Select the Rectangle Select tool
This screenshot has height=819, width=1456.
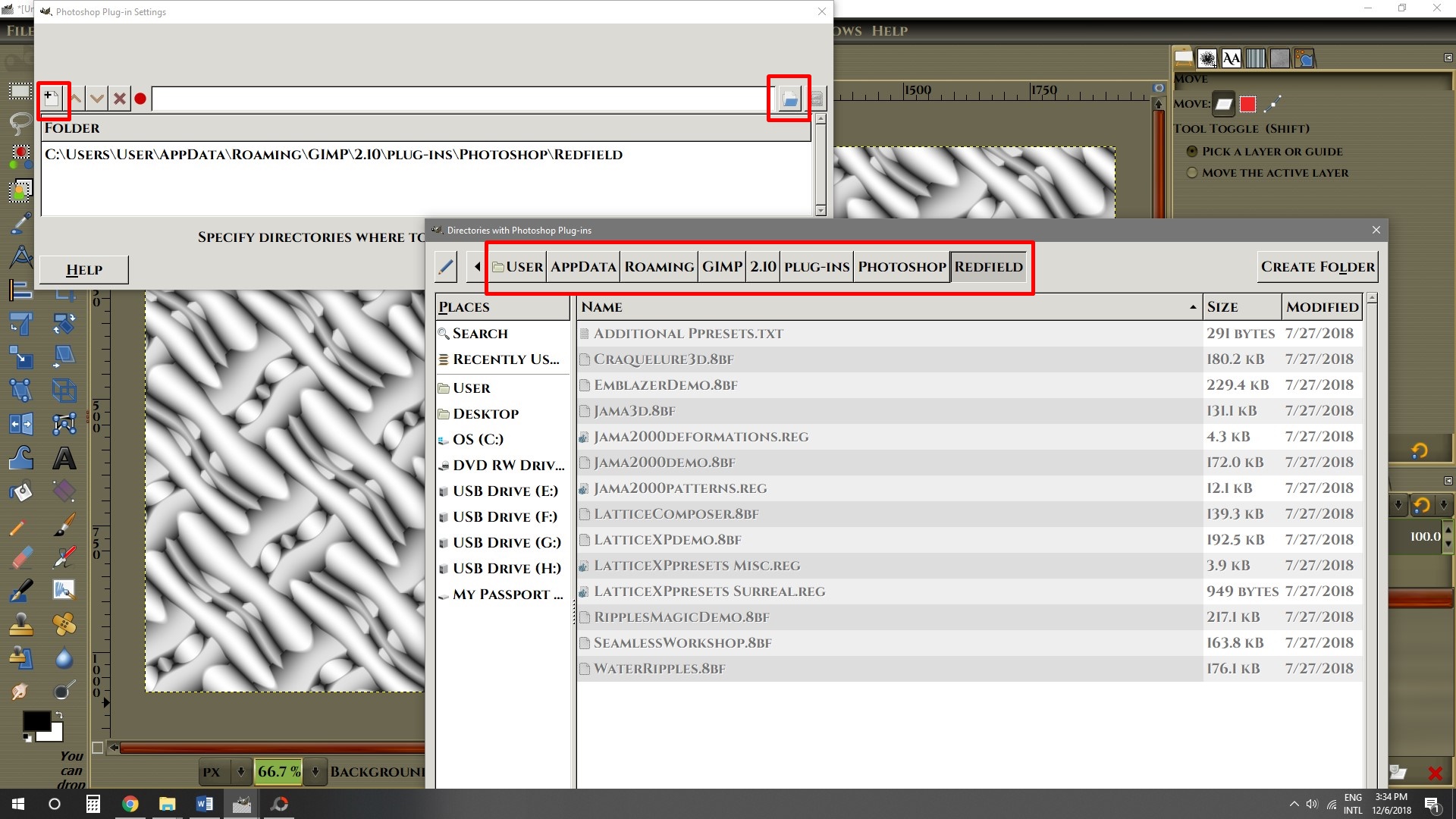click(x=20, y=93)
